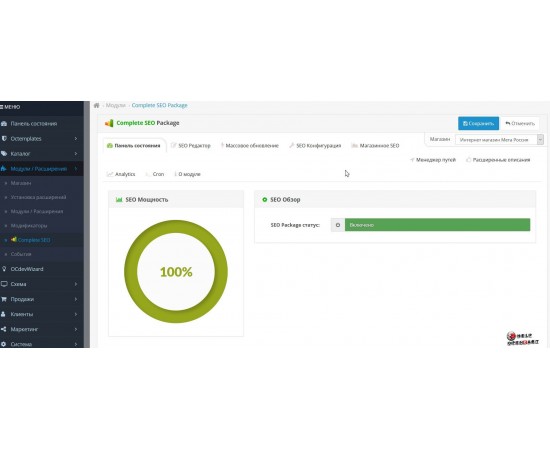This screenshot has width=550, height=450.
Task: Click the green SEO Обзор circle icon
Action: 264,200
